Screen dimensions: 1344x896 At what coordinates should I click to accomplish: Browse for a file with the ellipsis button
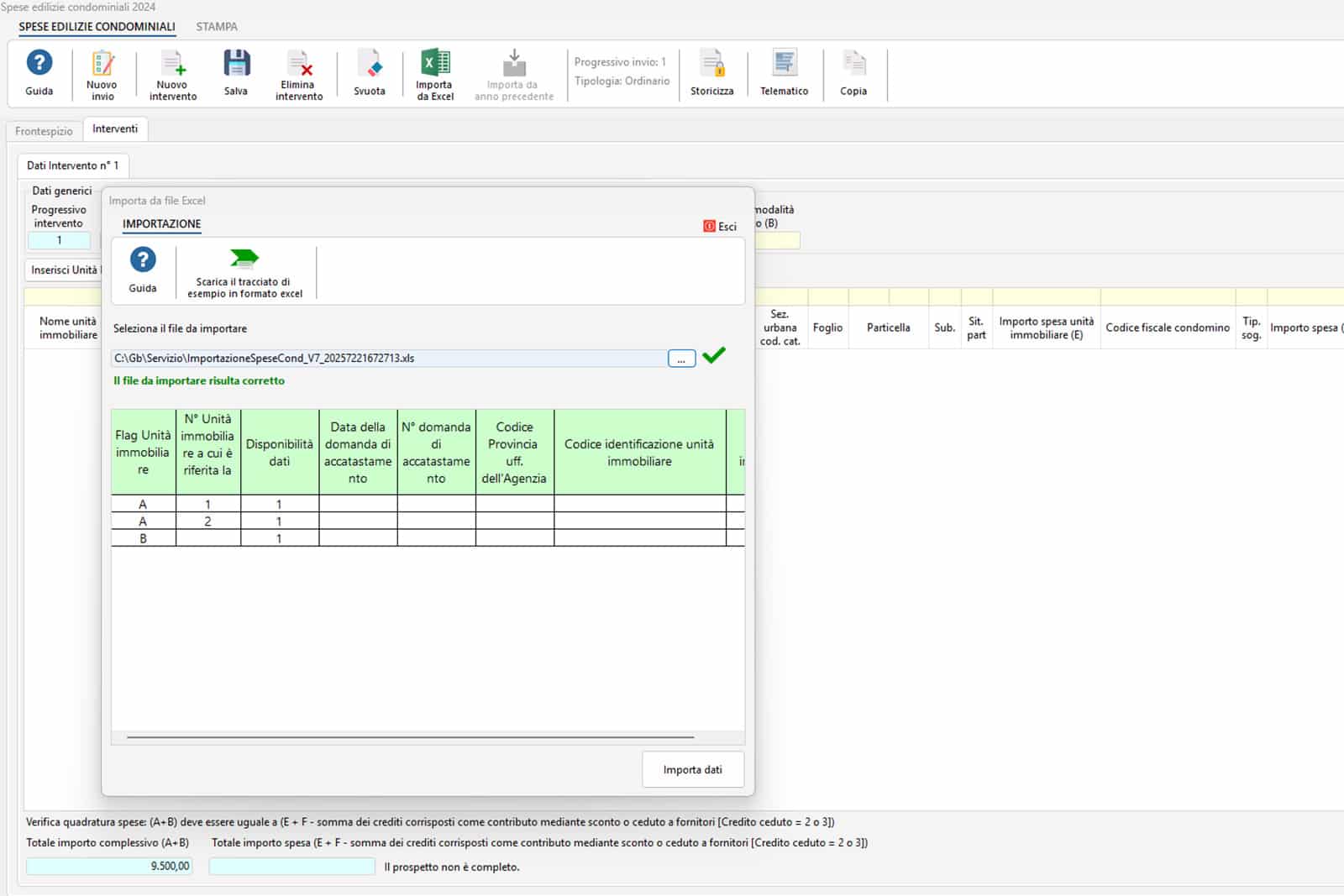[x=680, y=358]
